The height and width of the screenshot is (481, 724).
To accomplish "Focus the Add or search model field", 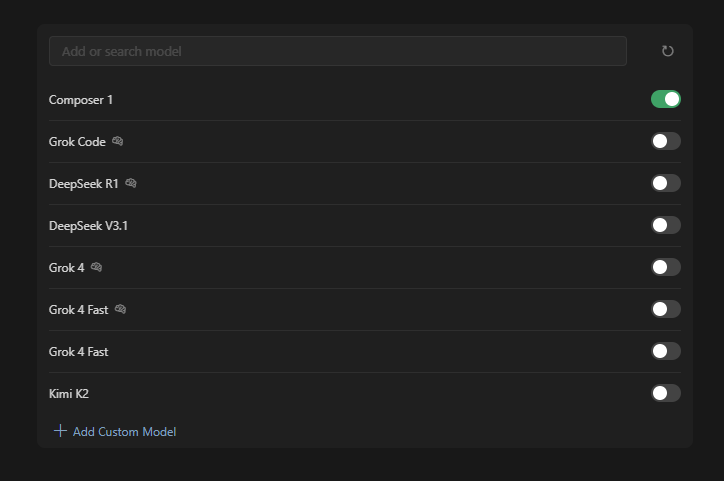I will [338, 51].
